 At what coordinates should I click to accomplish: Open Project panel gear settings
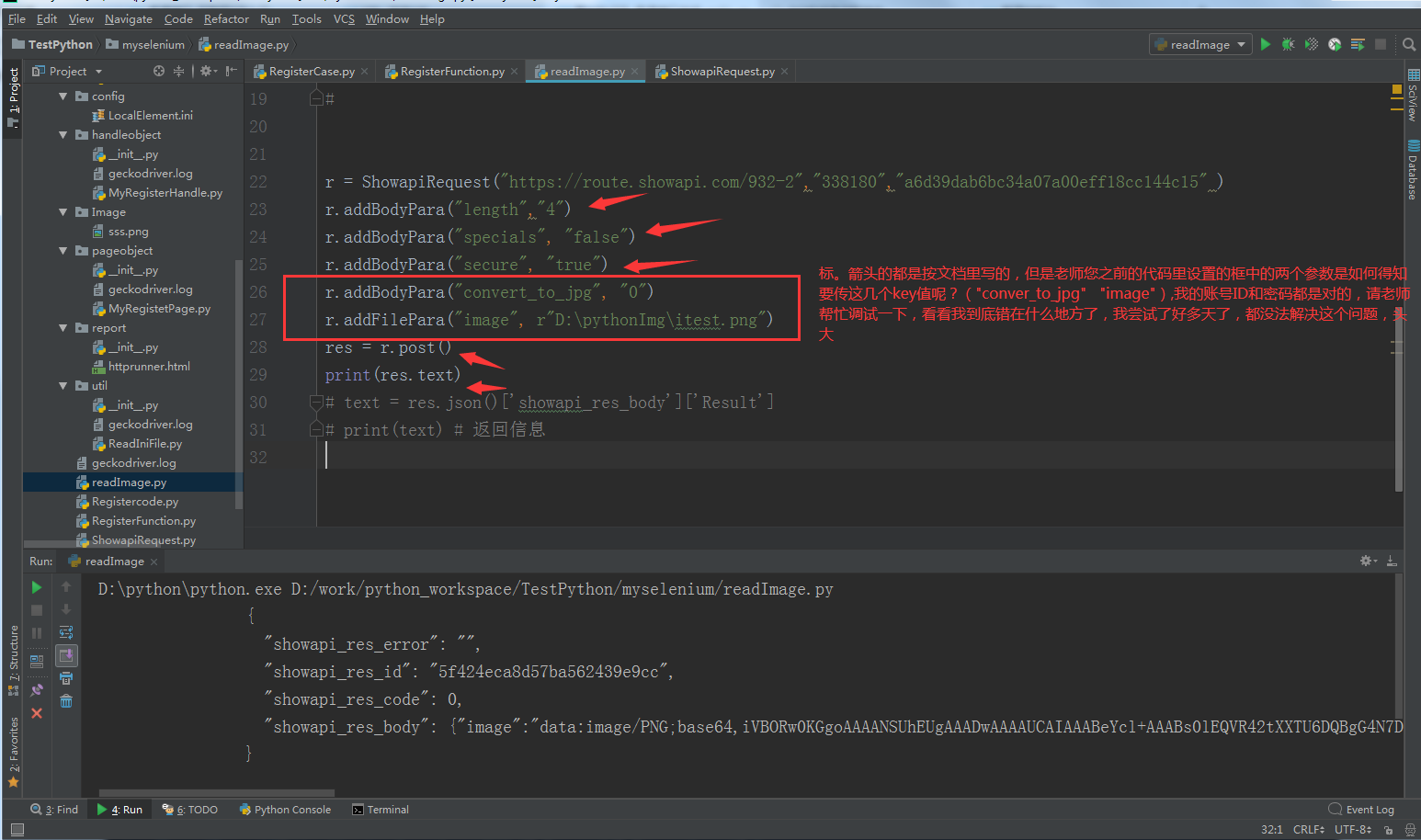[208, 71]
